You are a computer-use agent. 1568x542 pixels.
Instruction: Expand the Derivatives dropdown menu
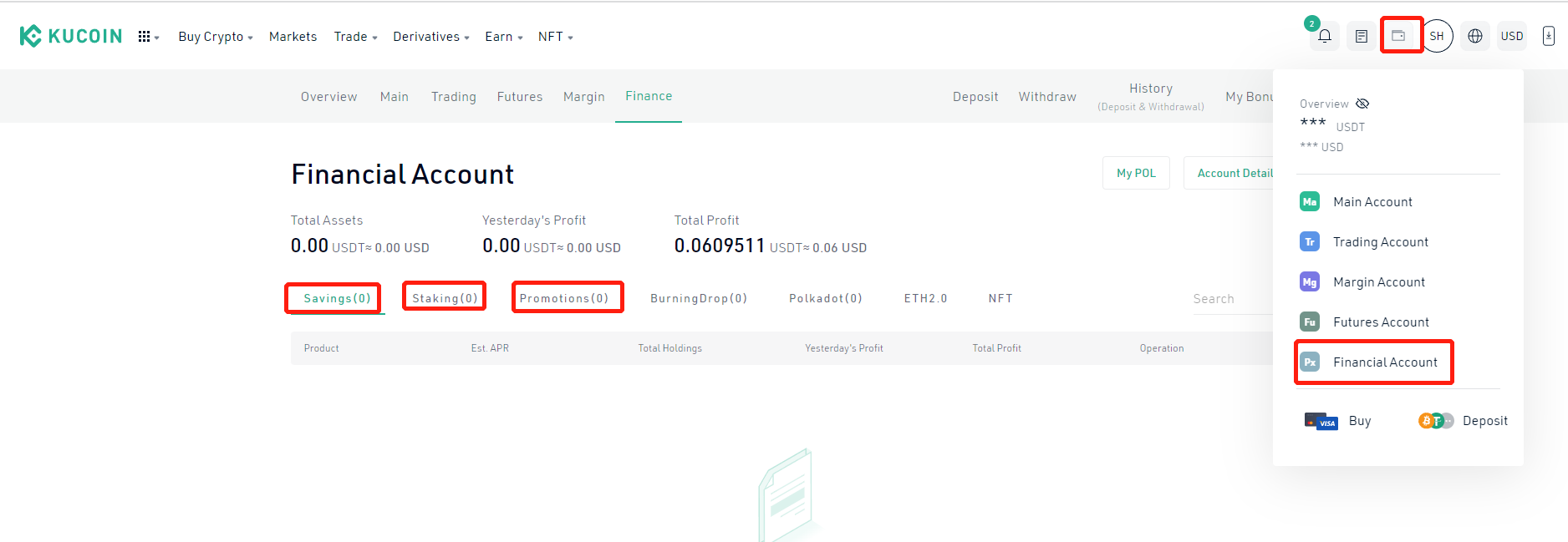(431, 37)
